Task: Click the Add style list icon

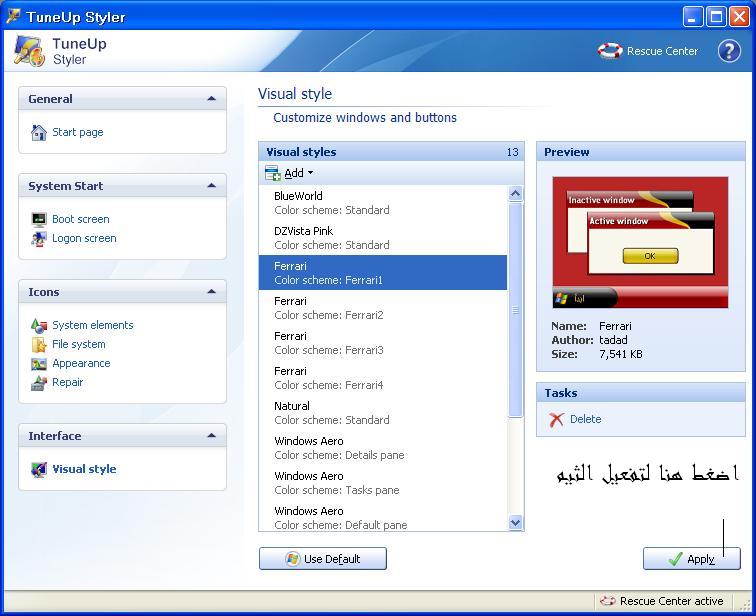Action: point(272,173)
